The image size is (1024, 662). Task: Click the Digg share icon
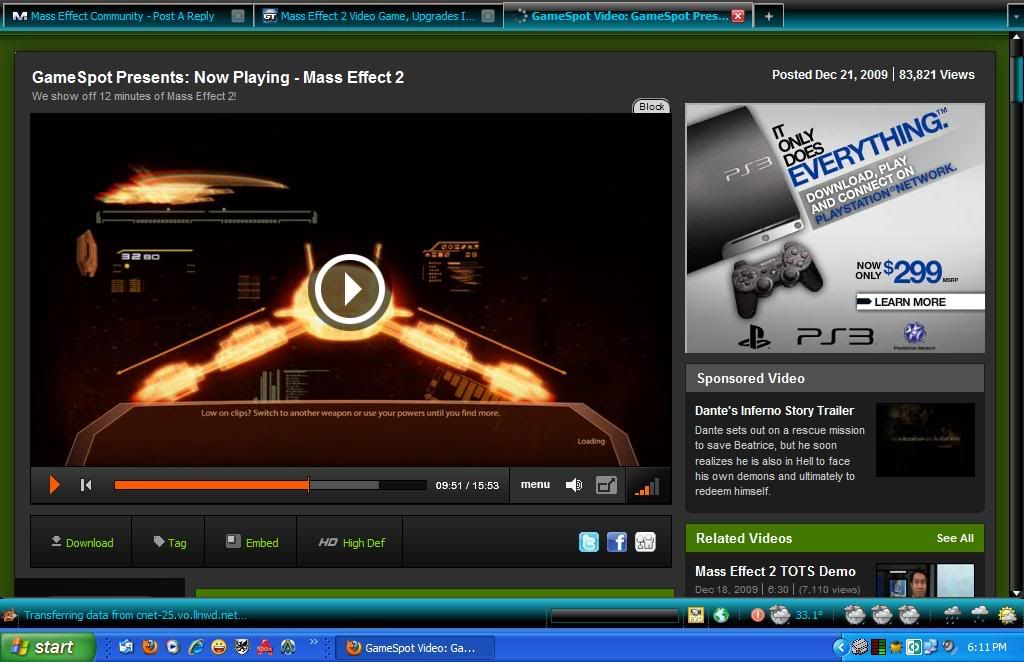click(645, 542)
